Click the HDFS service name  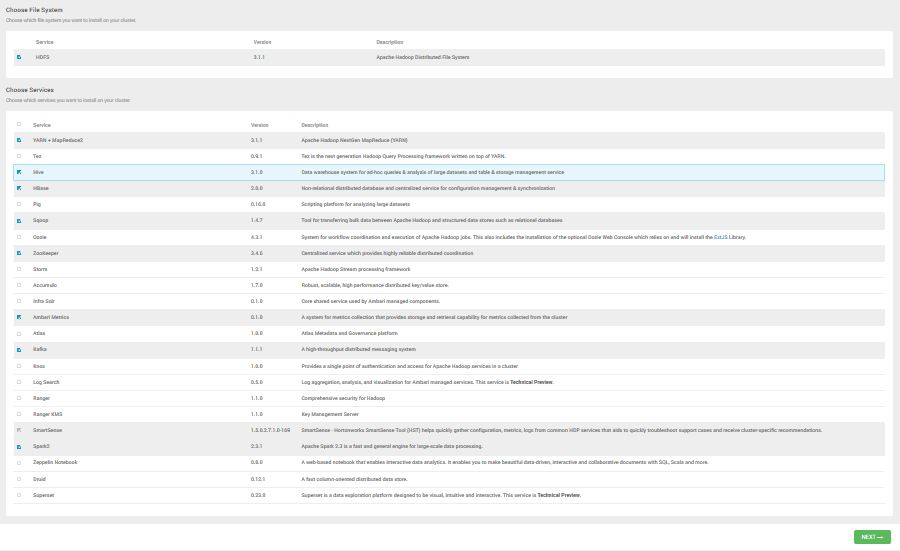42,57
